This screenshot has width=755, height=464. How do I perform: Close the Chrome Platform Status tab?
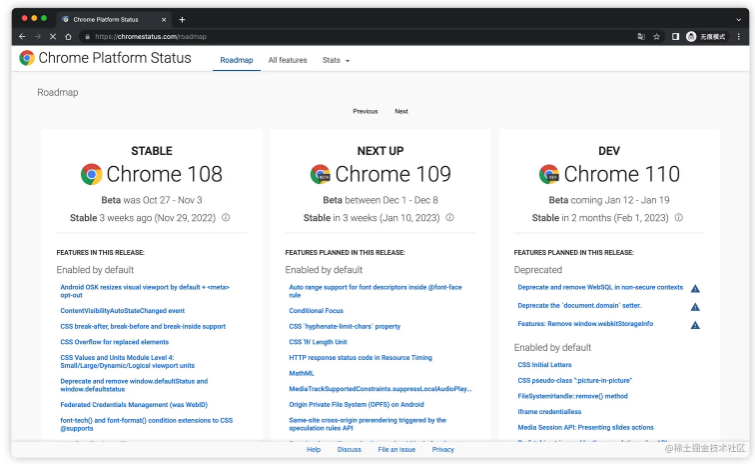(x=164, y=20)
